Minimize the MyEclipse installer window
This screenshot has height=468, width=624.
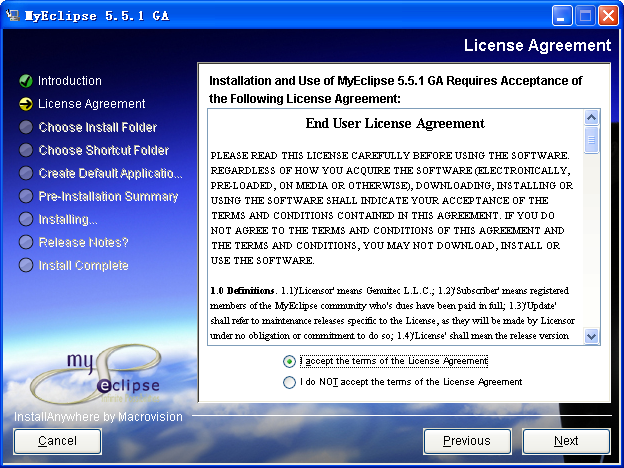click(x=562, y=16)
